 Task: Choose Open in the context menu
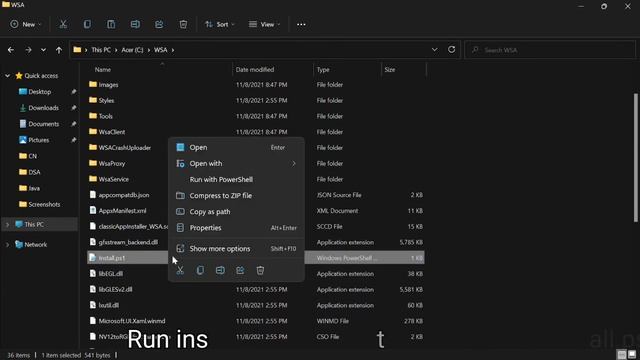(236, 147)
